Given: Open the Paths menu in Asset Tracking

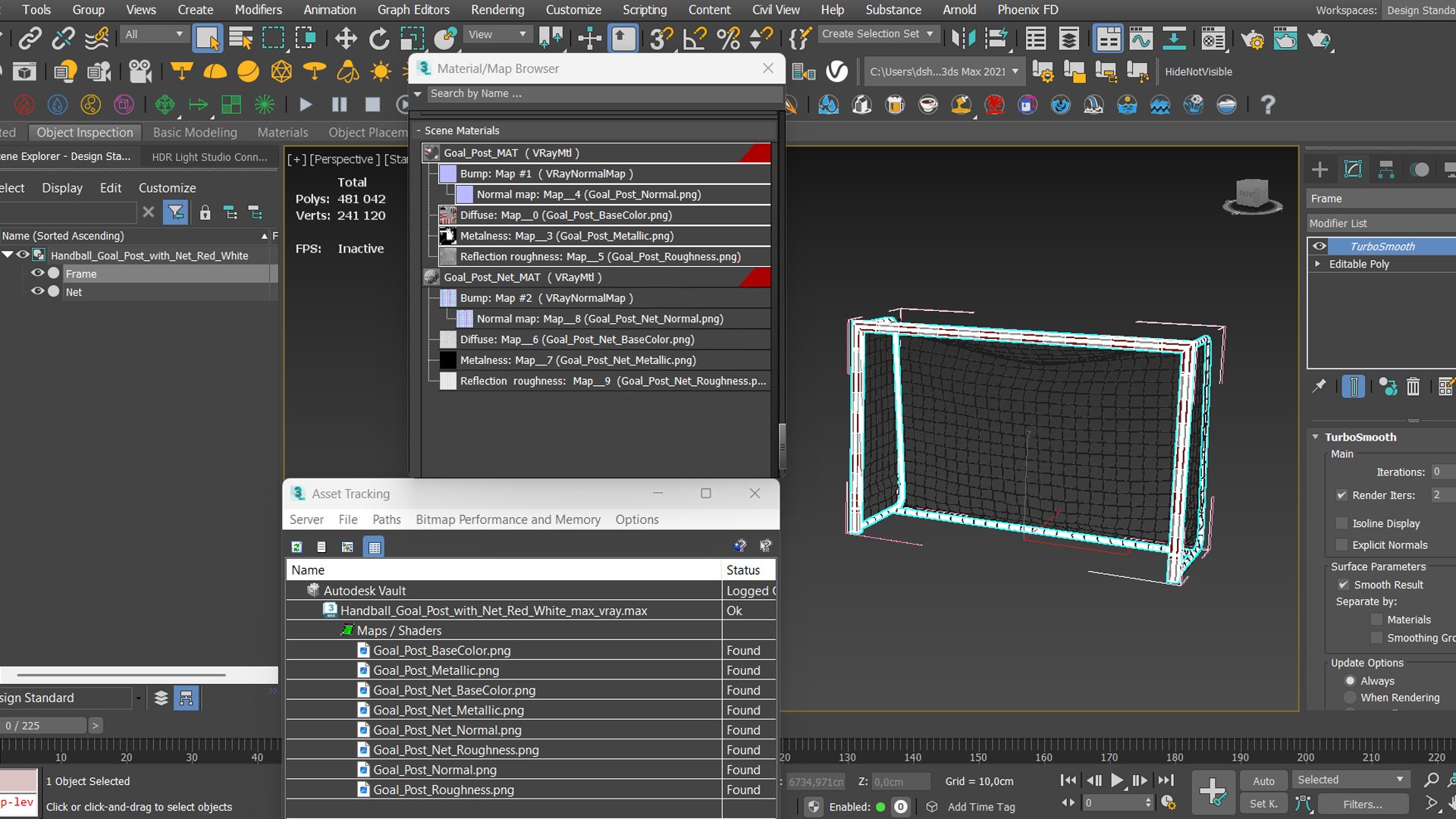Looking at the screenshot, I should click(x=387, y=519).
